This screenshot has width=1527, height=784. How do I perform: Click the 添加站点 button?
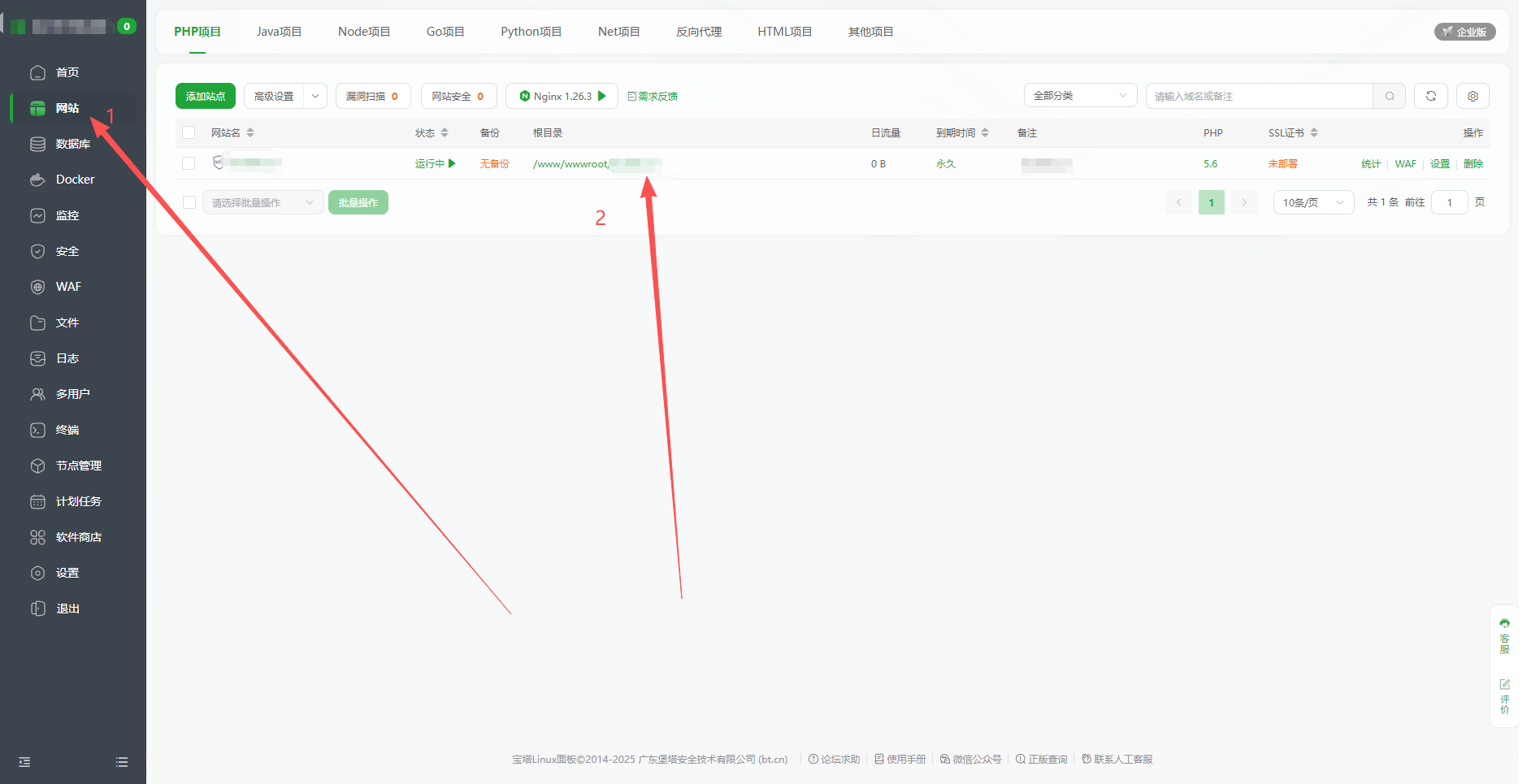[x=205, y=96]
